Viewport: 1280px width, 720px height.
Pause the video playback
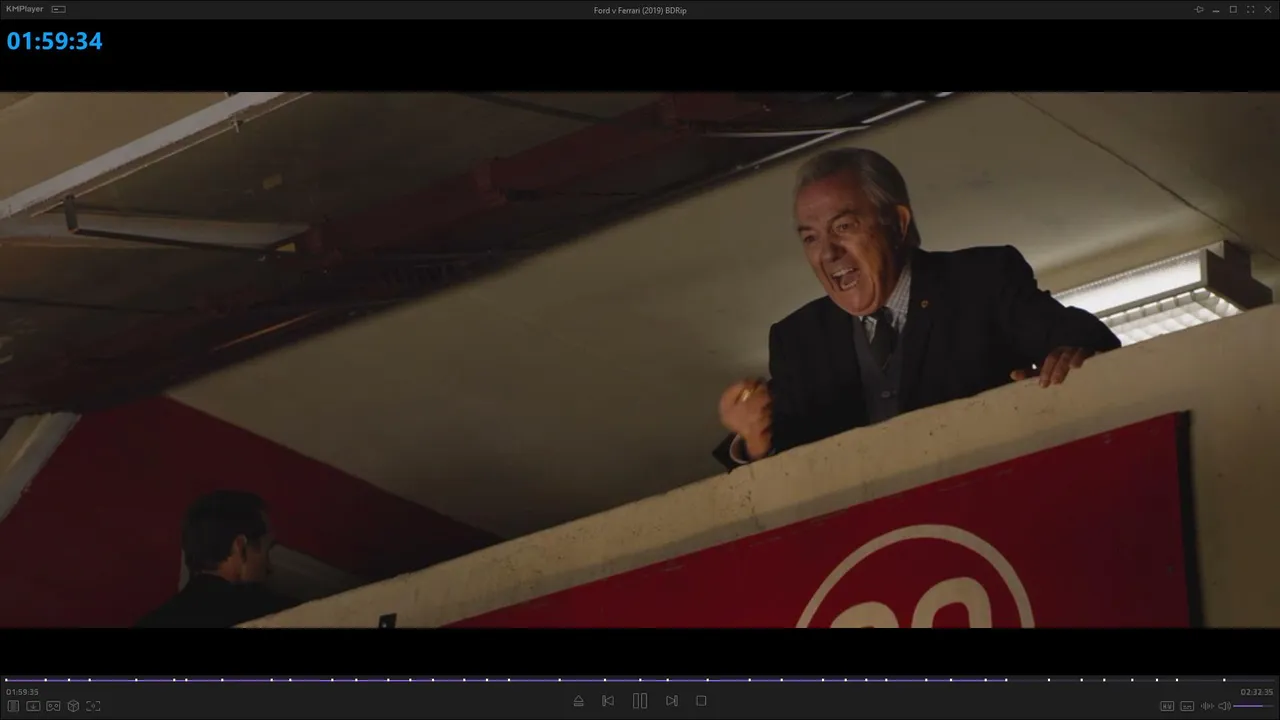click(x=640, y=701)
